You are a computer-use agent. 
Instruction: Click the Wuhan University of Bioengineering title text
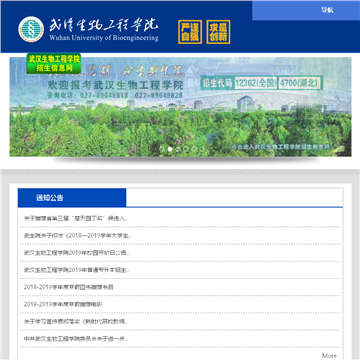[104, 38]
